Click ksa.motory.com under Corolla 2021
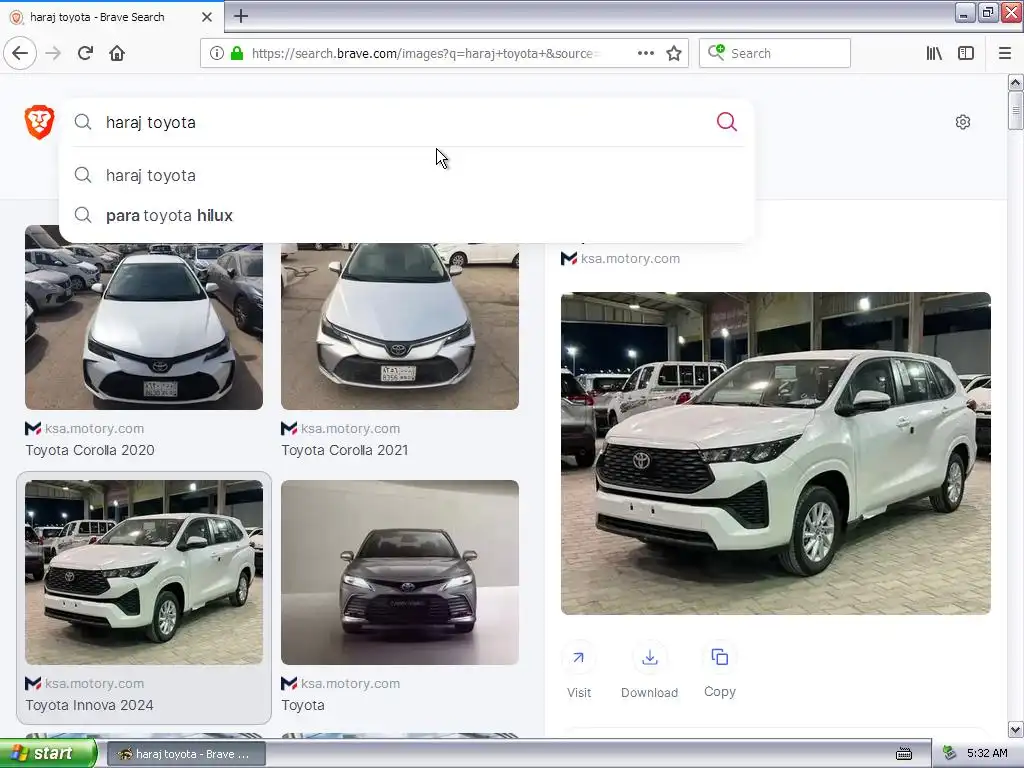This screenshot has height=768, width=1024. [350, 428]
